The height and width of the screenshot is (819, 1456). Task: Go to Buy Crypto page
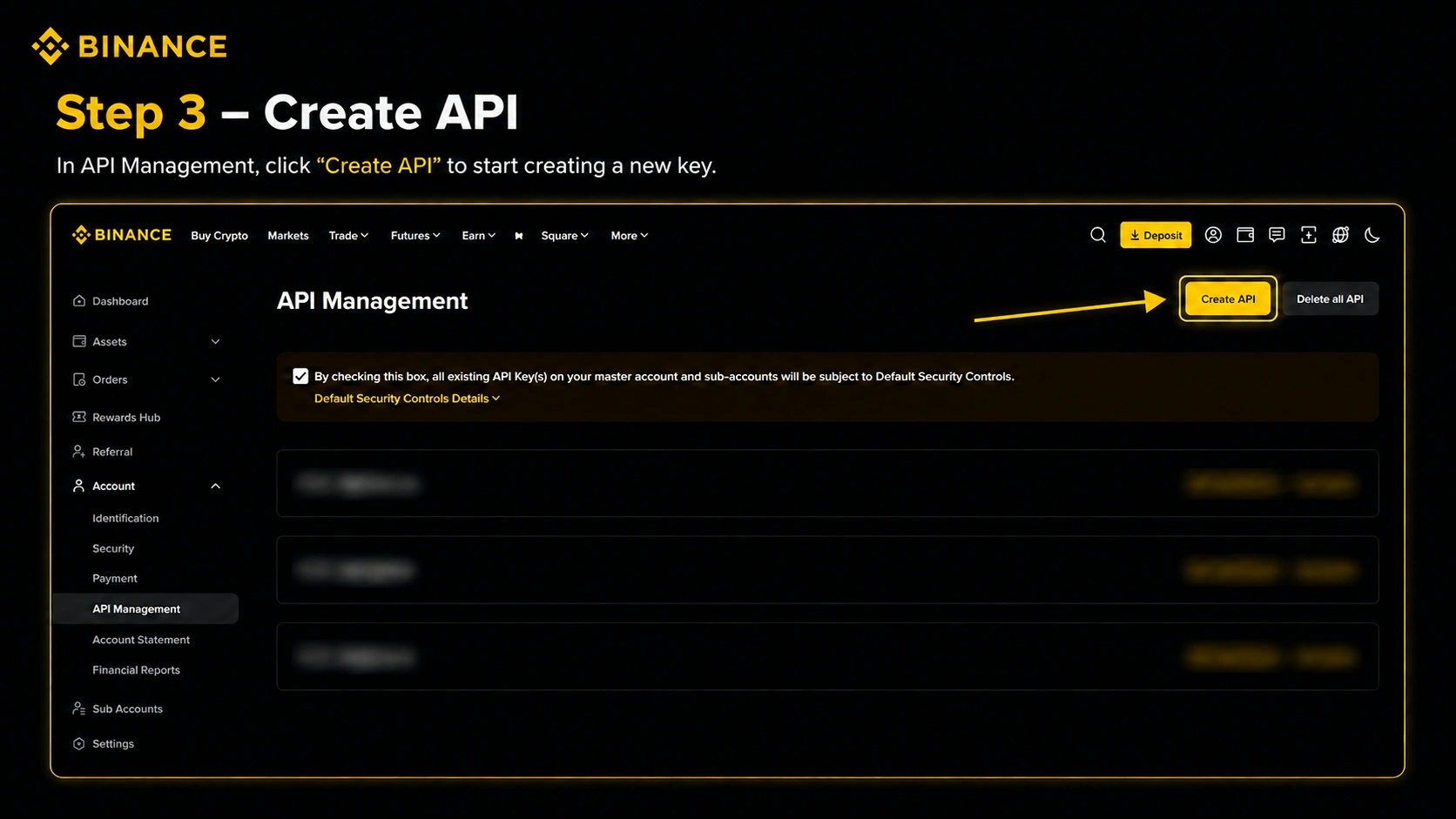tap(219, 236)
